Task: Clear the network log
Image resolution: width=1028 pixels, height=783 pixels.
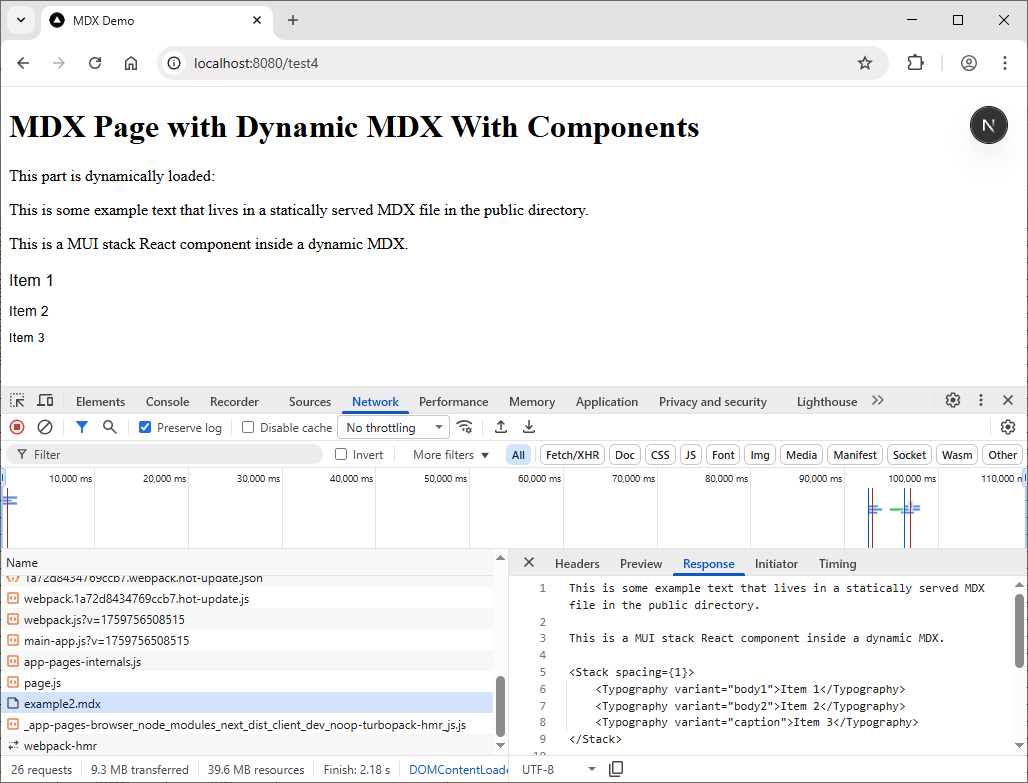Action: [x=45, y=427]
